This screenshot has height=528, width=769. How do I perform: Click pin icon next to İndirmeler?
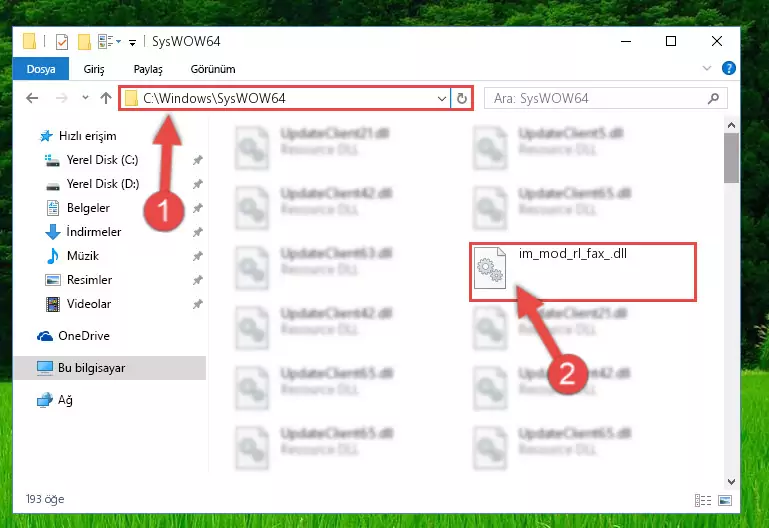pyautogui.click(x=198, y=232)
